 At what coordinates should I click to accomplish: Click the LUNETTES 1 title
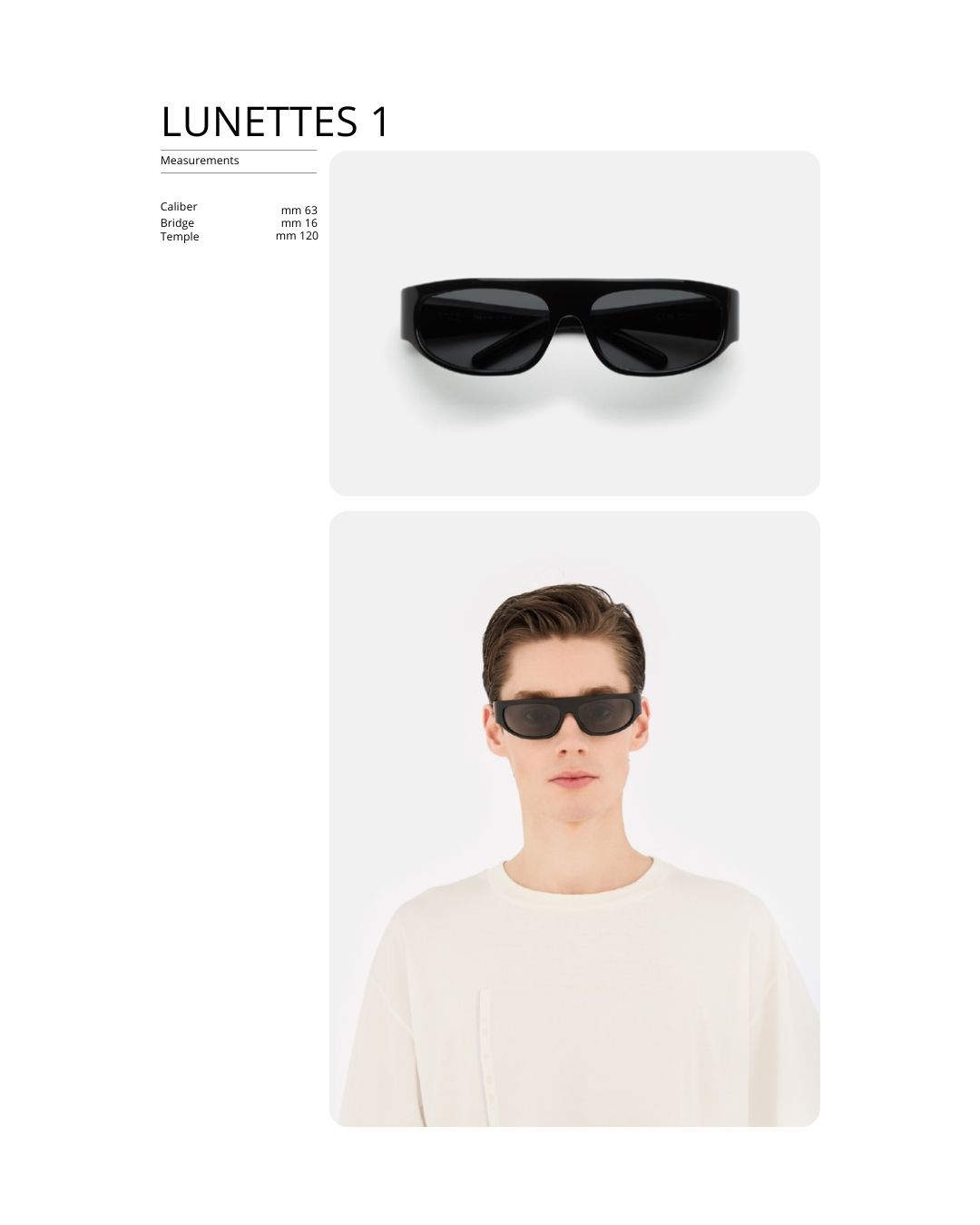(275, 122)
